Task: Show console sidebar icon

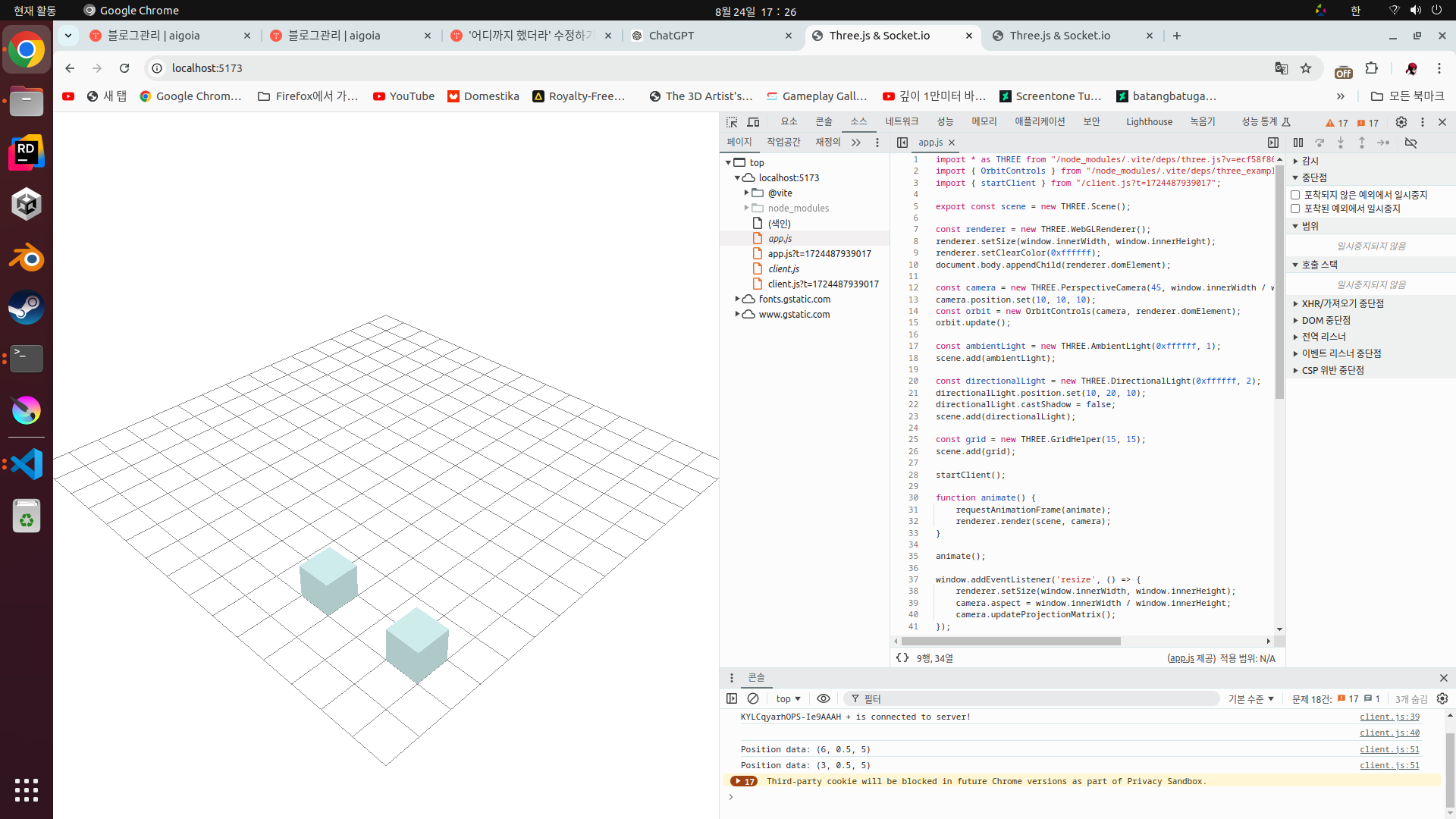Action: pyautogui.click(x=732, y=698)
